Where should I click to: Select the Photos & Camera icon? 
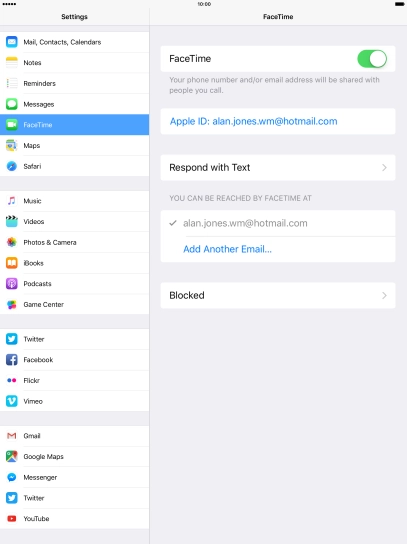(11, 242)
